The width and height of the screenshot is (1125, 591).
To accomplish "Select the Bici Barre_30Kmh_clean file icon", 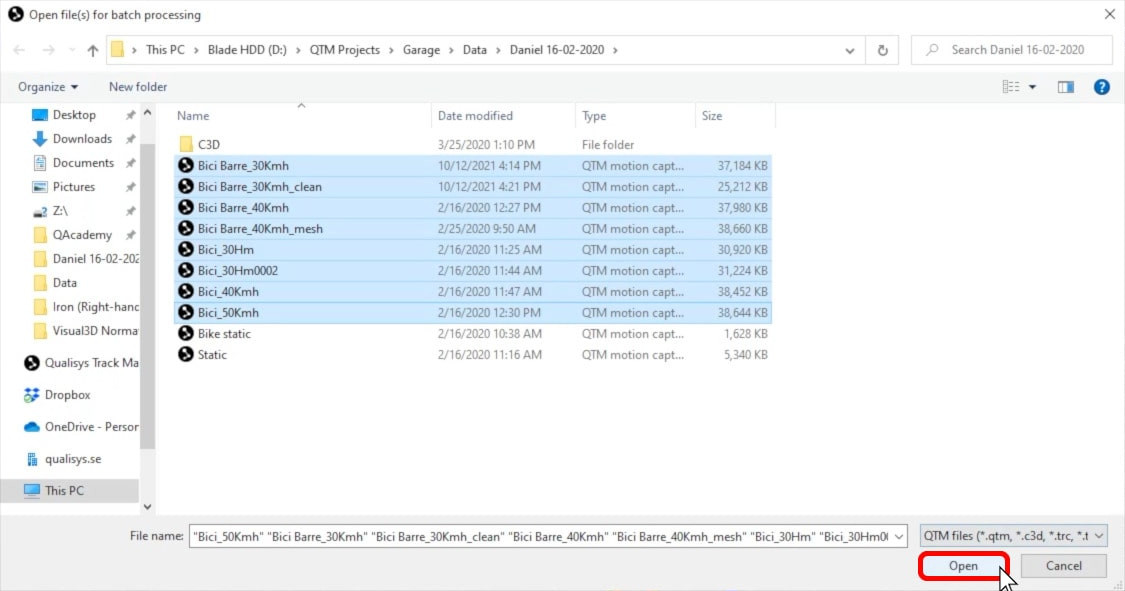I will [x=186, y=186].
